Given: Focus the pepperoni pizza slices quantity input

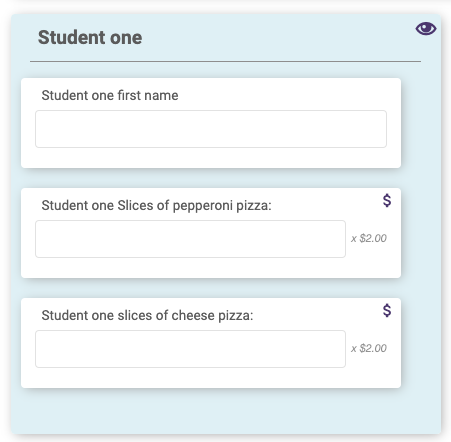Looking at the screenshot, I should pos(190,239).
